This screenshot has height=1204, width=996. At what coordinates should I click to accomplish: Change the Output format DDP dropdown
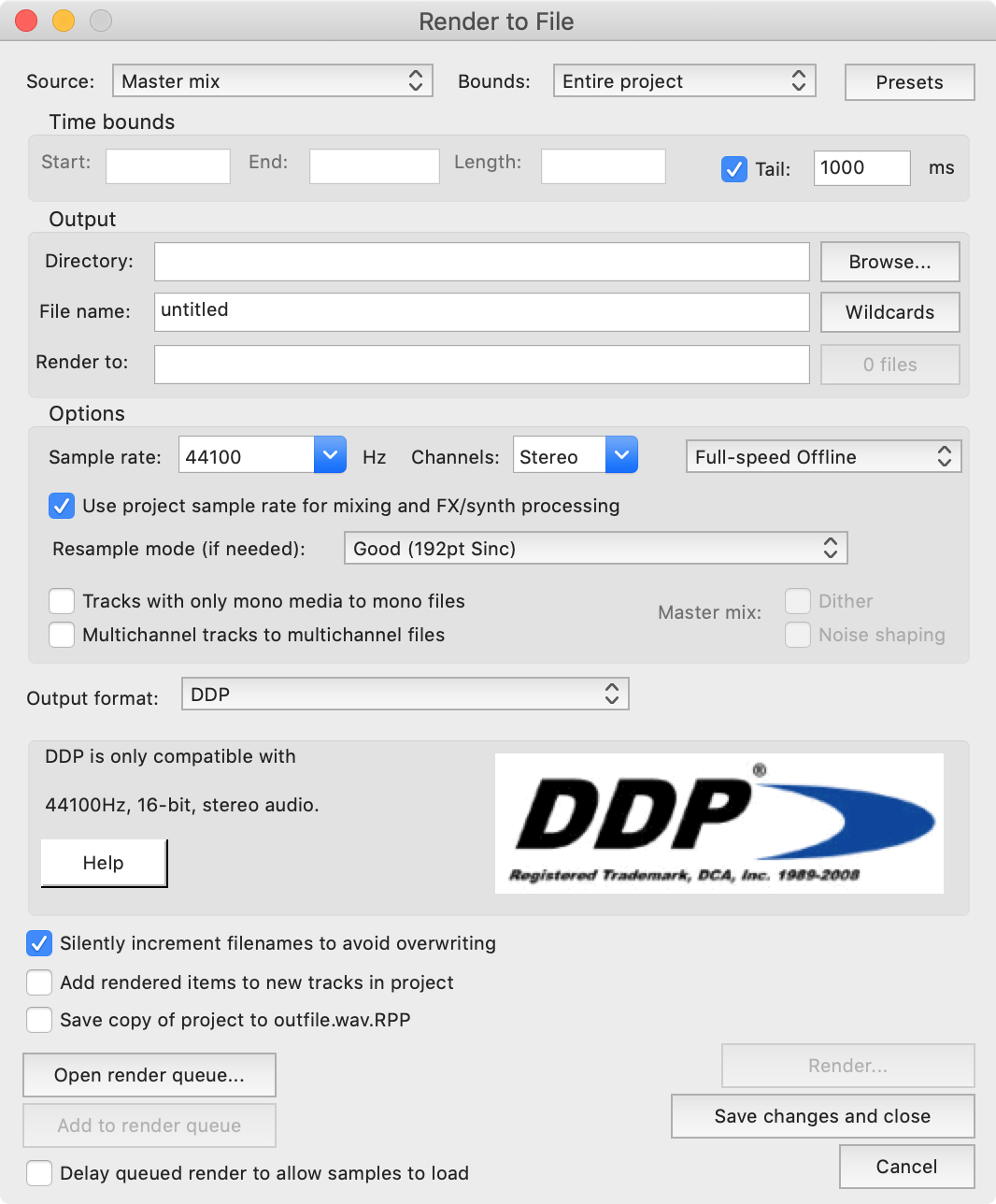(405, 695)
